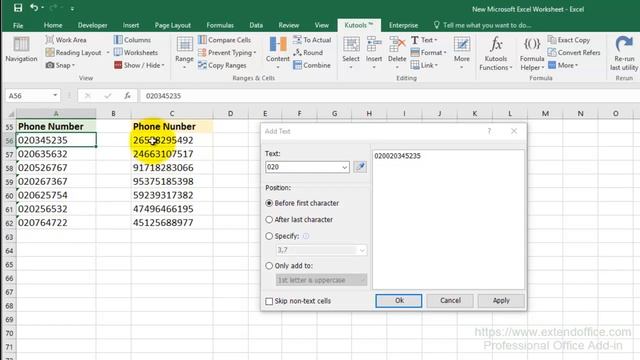Viewport: 640px width, 360px height.
Task: Click the Work Area tool
Action: coord(66,40)
